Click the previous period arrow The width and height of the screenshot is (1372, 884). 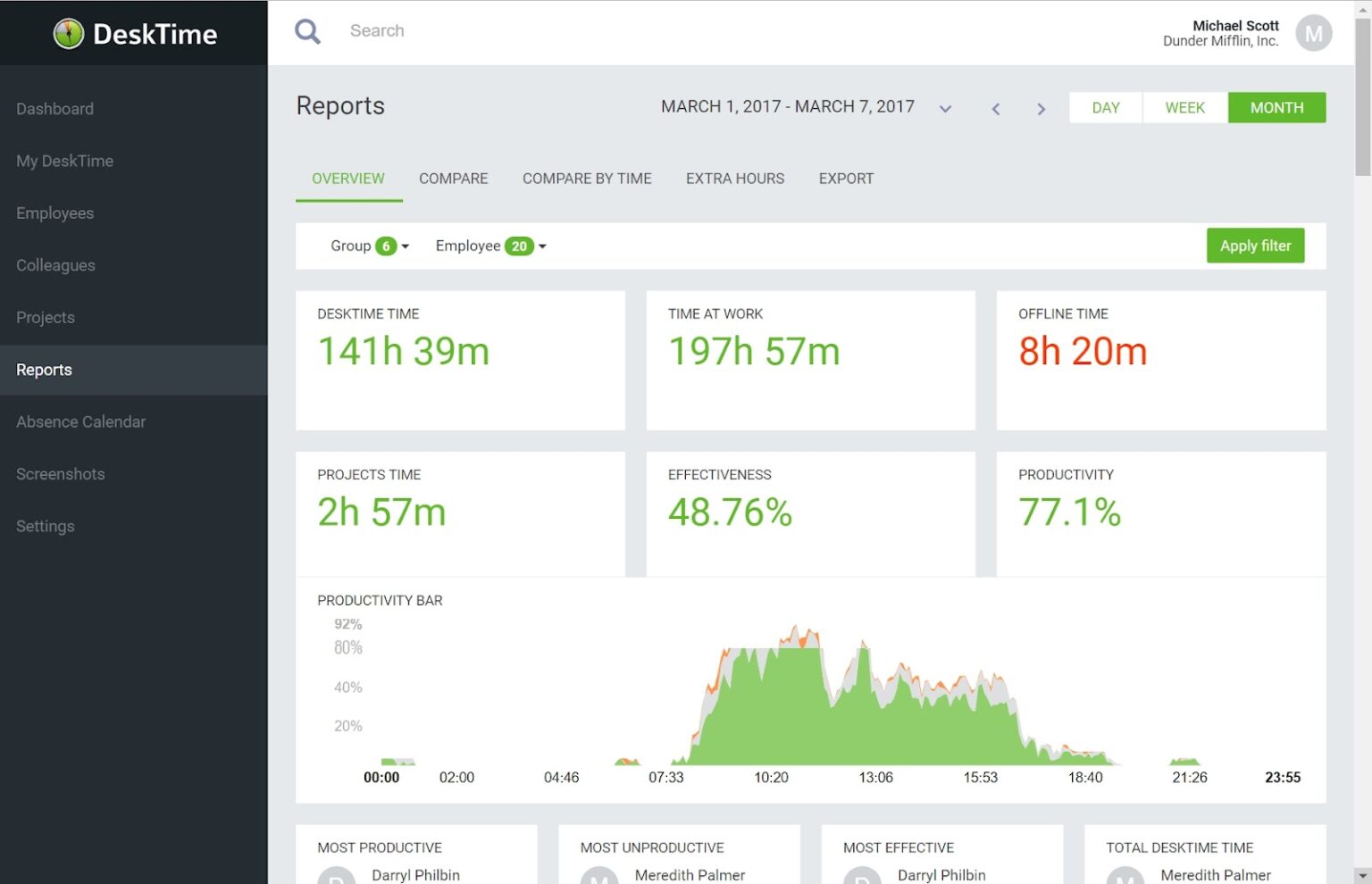pyautogui.click(x=996, y=108)
